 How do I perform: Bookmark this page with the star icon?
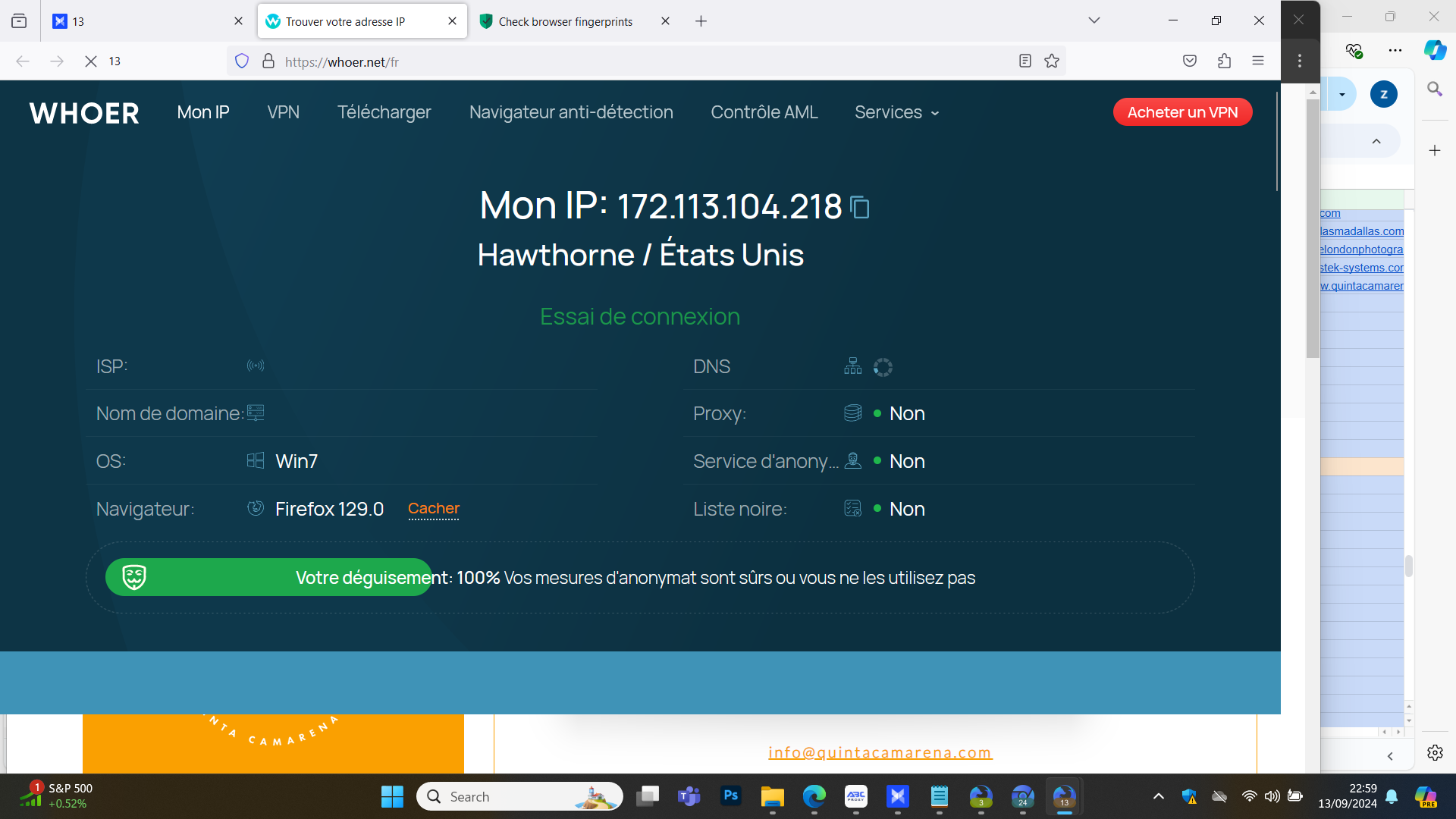(x=1052, y=61)
